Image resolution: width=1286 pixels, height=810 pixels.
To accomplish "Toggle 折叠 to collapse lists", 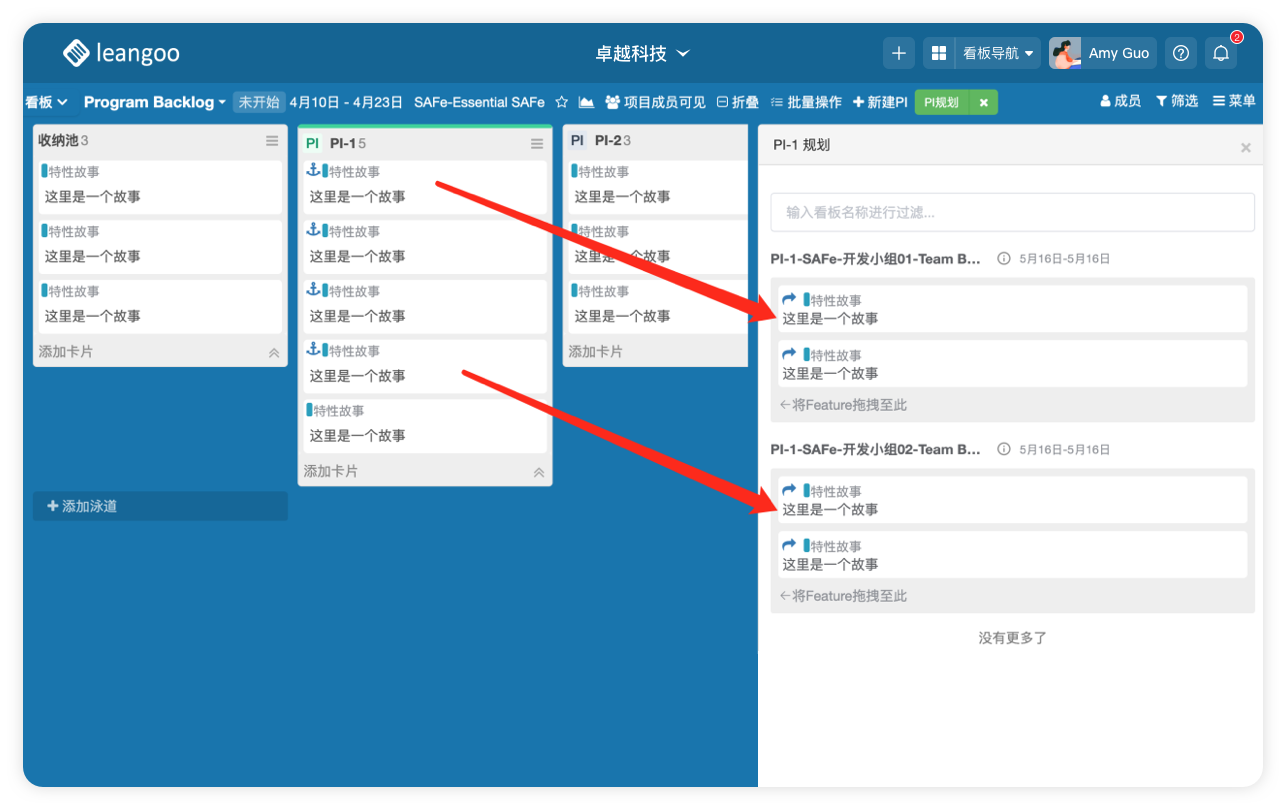I will click(x=738, y=102).
